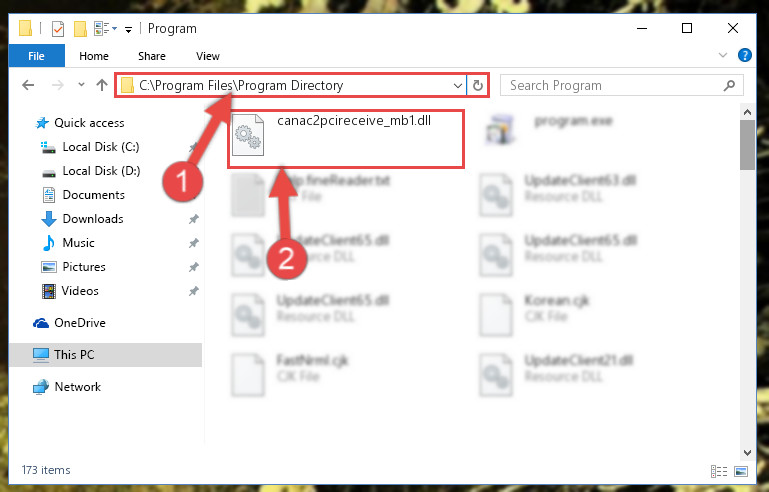This screenshot has height=492, width=769.
Task: Switch to details view in status bar
Action: click(719, 471)
